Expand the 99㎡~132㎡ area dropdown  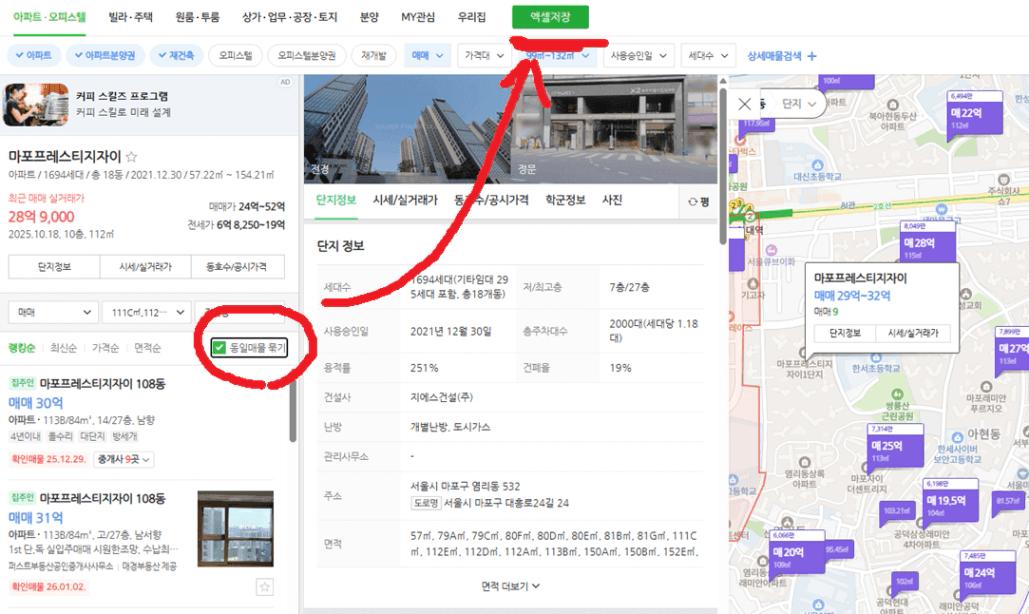click(x=557, y=56)
